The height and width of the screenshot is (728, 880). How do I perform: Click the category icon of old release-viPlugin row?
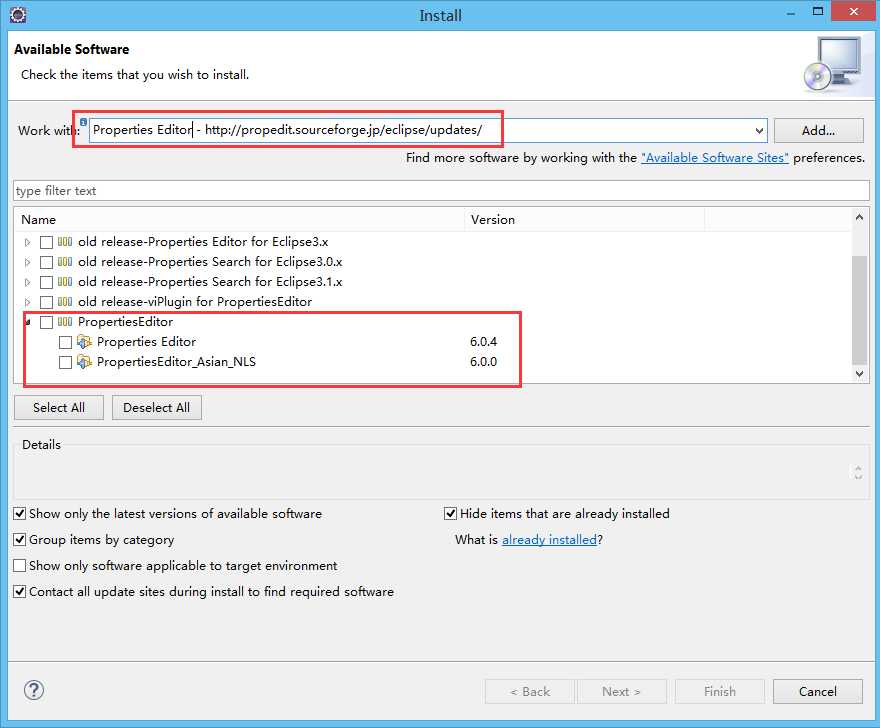[65, 301]
